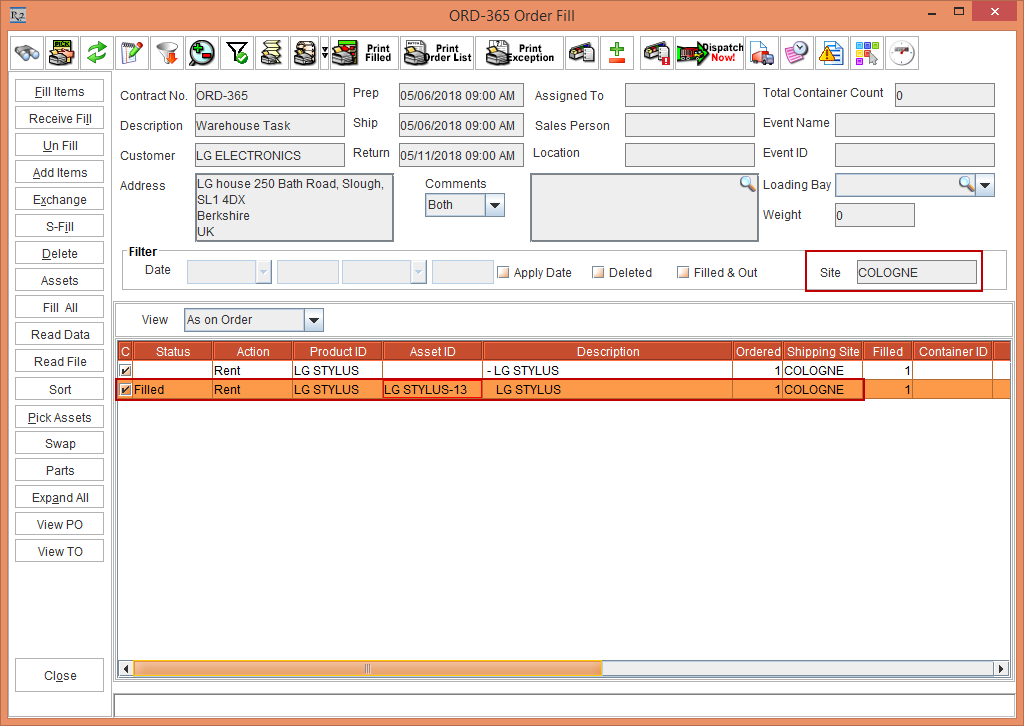Click the green plus red minus icon

tap(617, 53)
